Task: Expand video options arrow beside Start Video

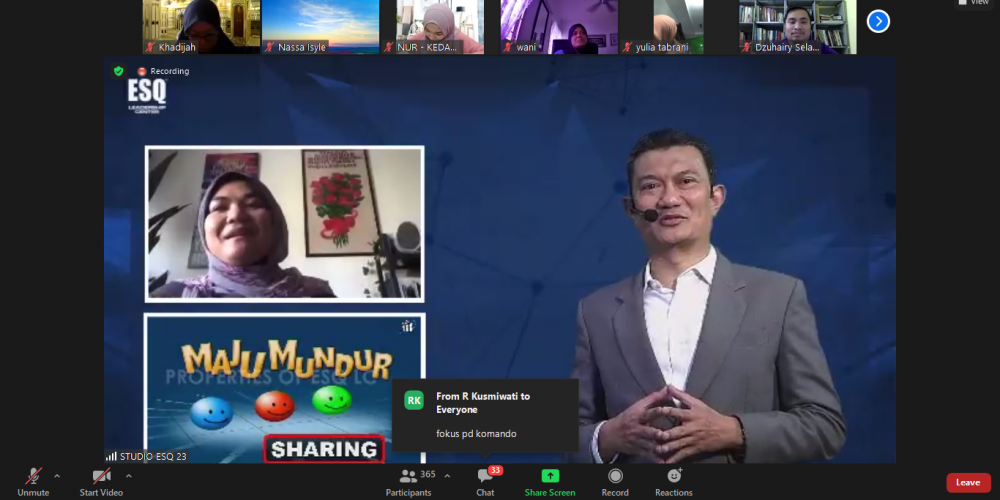Action: [129, 476]
